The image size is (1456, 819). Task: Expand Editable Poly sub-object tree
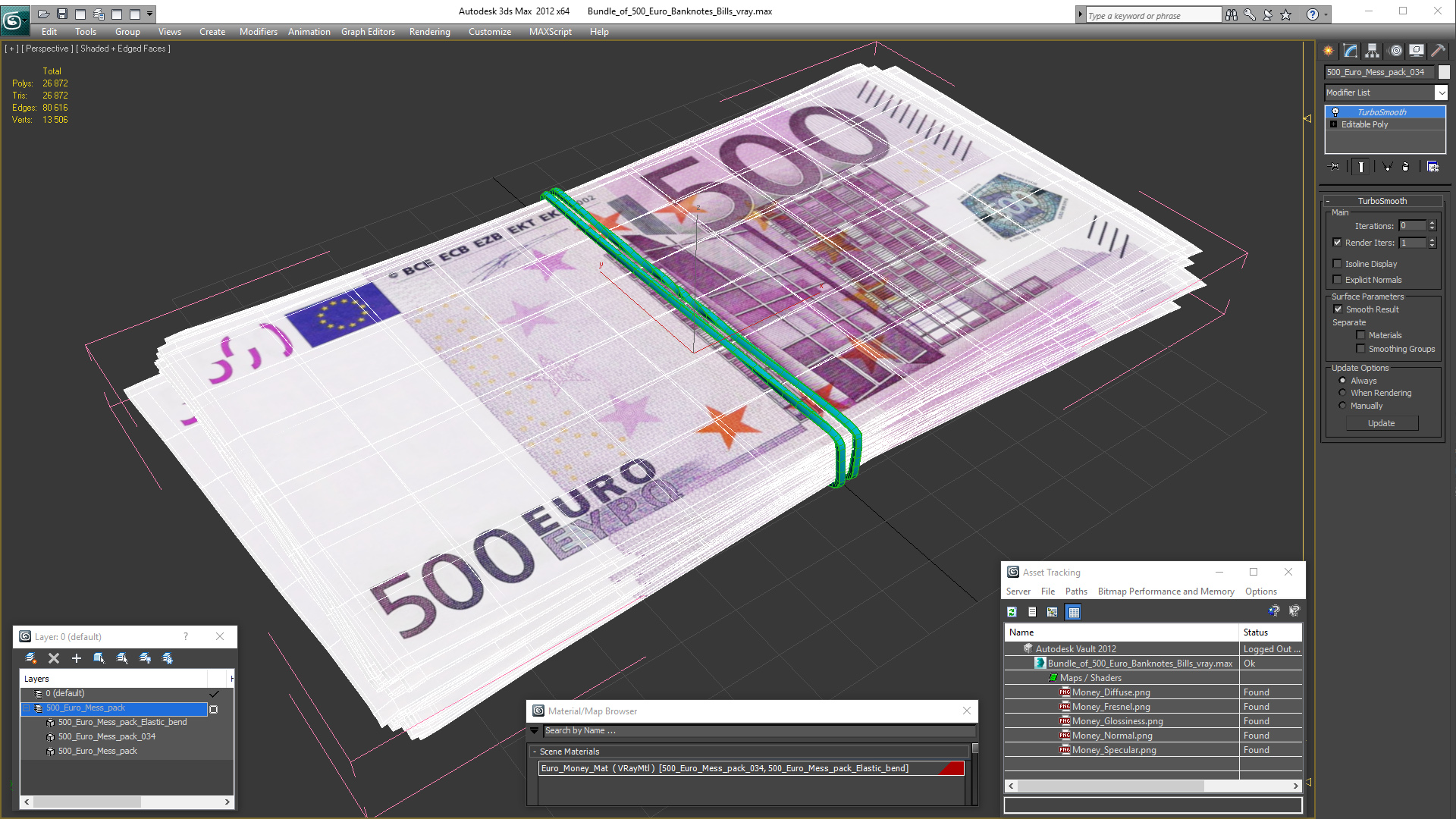click(x=1334, y=124)
